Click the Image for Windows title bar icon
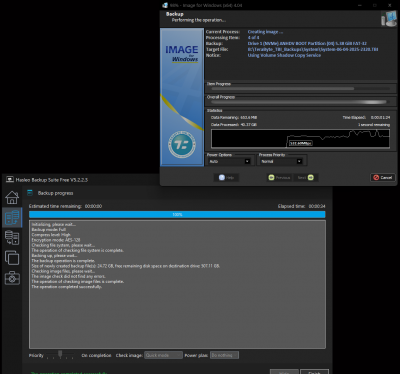The width and height of the screenshot is (400, 374). pyautogui.click(x=165, y=5)
